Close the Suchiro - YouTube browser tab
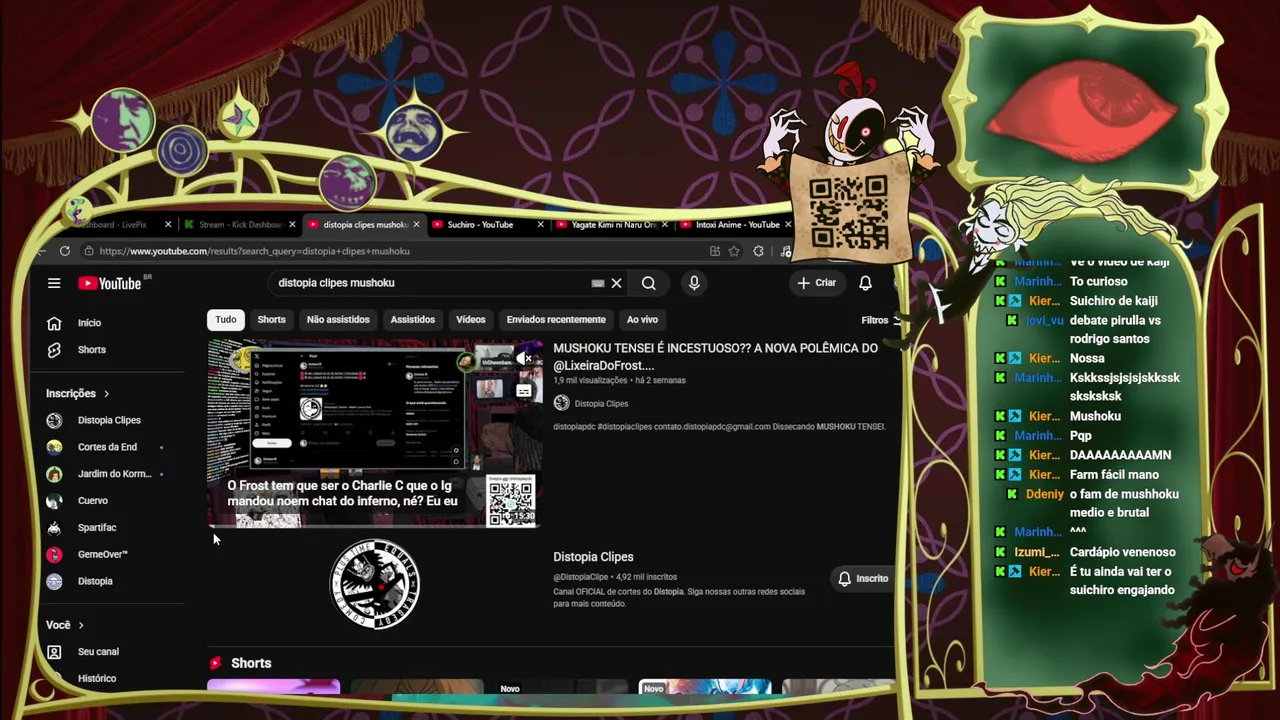Viewport: 1280px width, 720px height. tap(541, 225)
